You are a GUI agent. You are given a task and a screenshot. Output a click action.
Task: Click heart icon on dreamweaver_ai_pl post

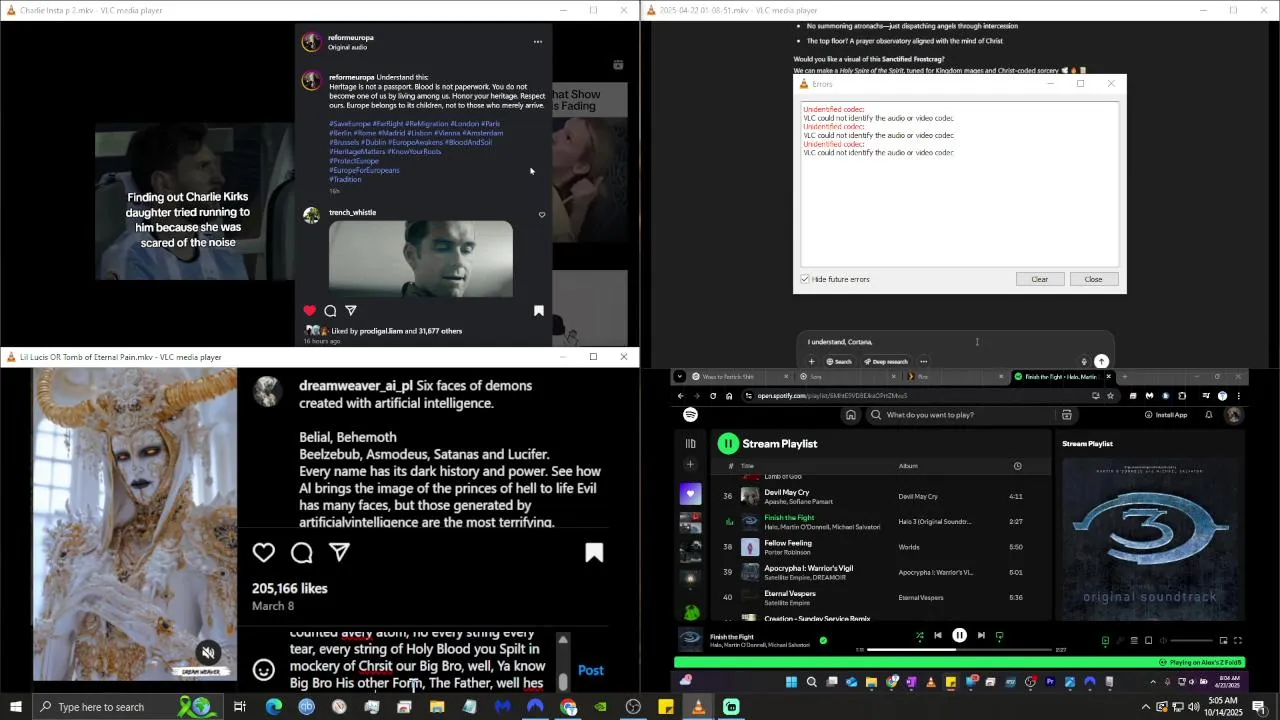tap(264, 552)
